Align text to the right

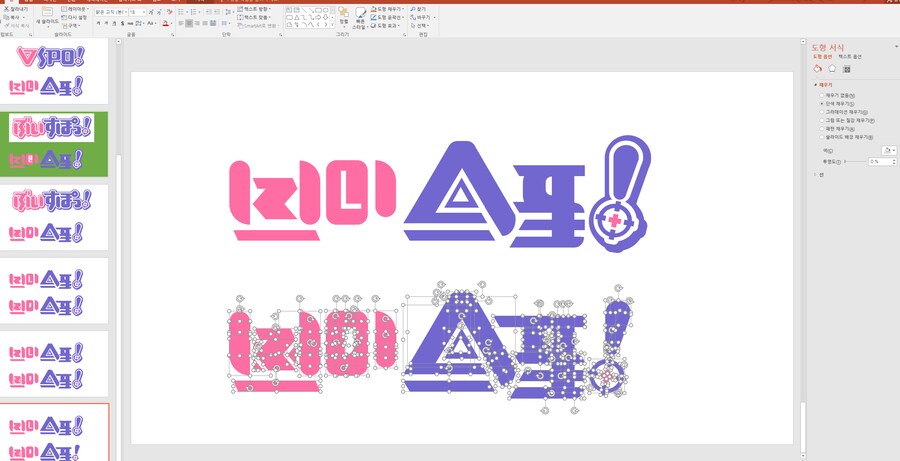(197, 24)
